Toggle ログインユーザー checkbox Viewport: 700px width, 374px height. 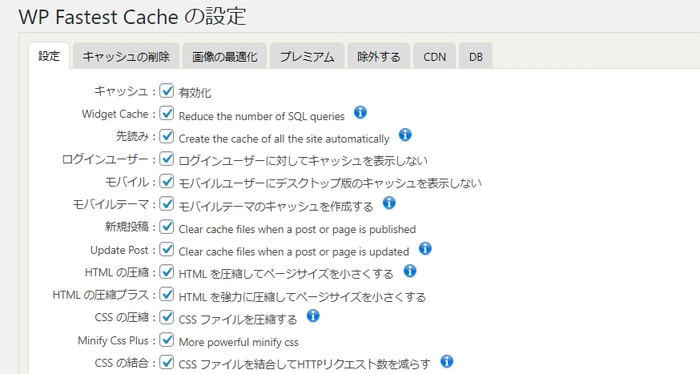167,158
